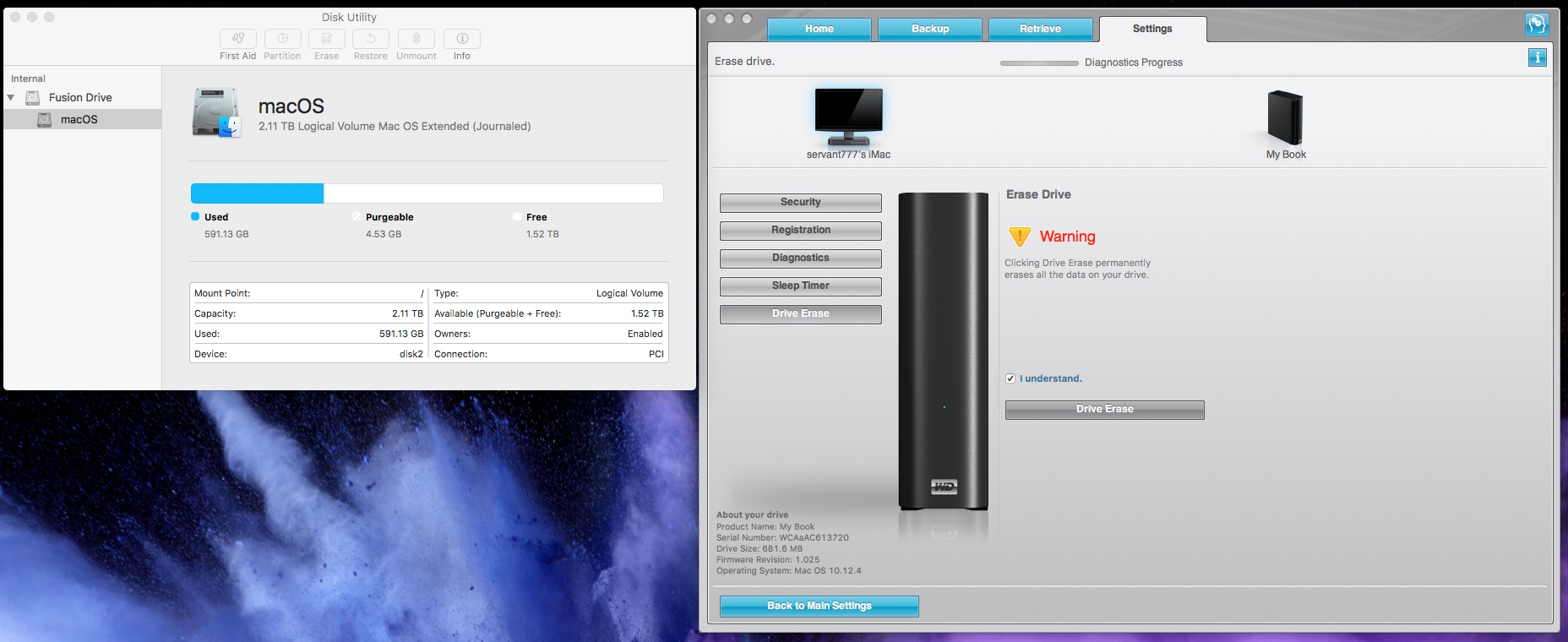The height and width of the screenshot is (642, 1568).
Task: Click the 'macOS' sidebar row label
Action: point(79,120)
